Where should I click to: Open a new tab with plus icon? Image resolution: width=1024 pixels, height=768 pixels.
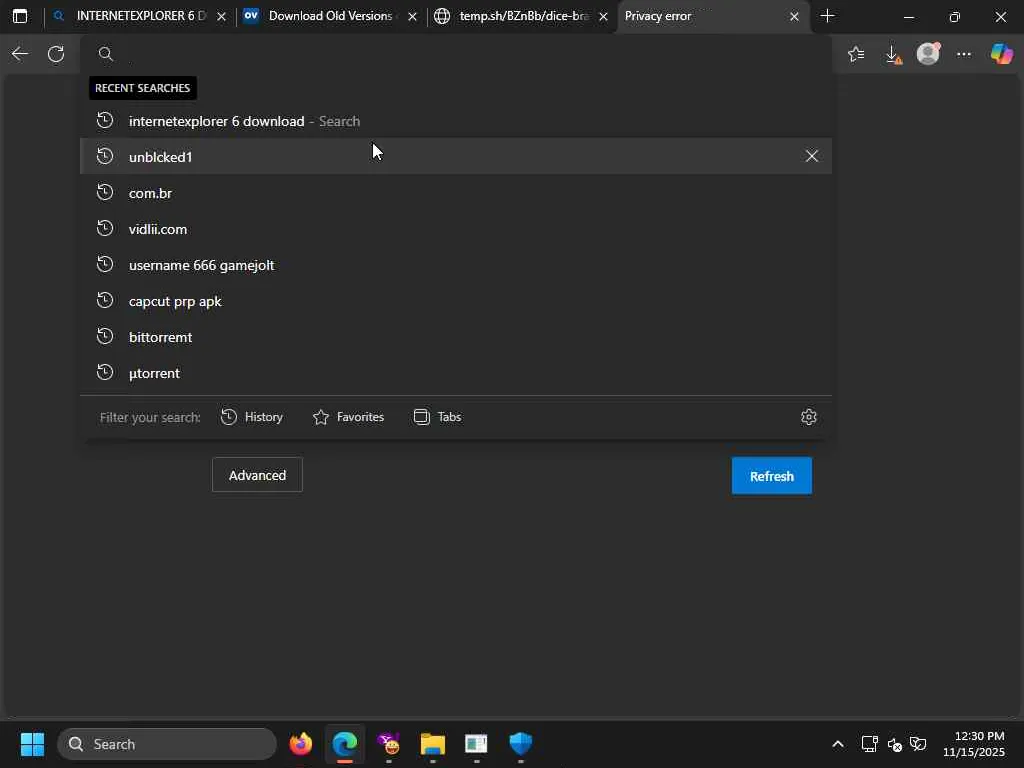pyautogui.click(x=827, y=16)
